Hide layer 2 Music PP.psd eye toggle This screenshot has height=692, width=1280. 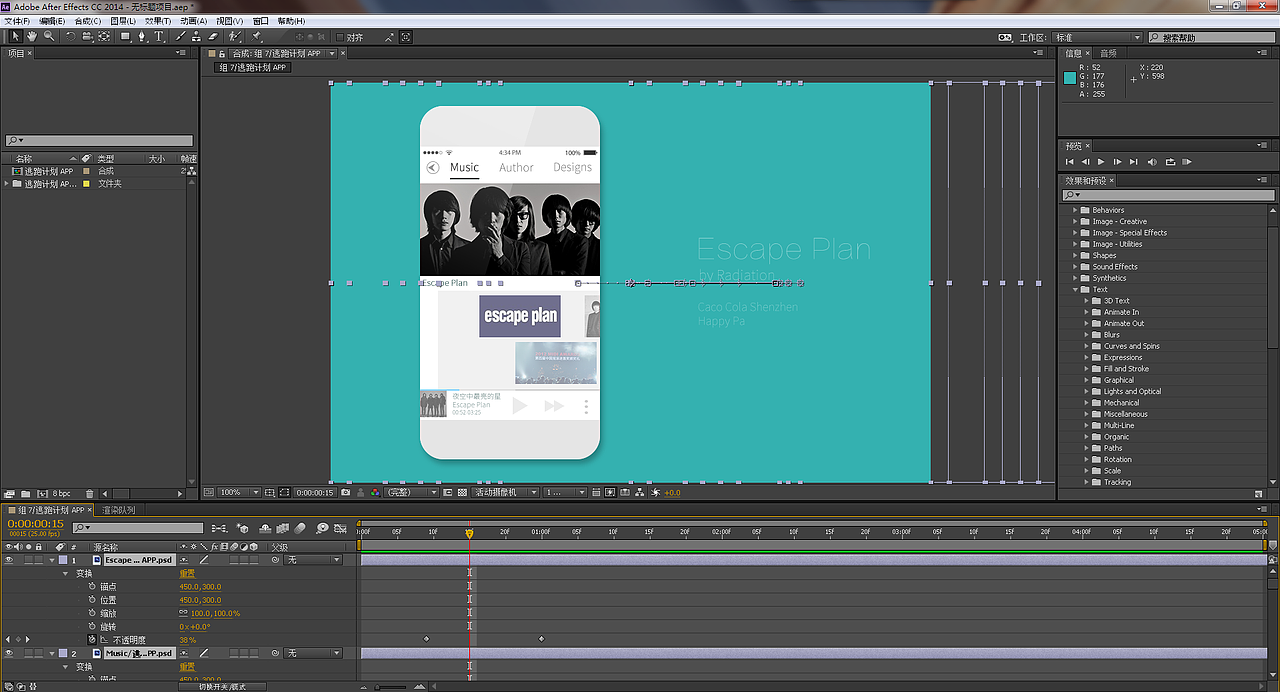(9, 653)
